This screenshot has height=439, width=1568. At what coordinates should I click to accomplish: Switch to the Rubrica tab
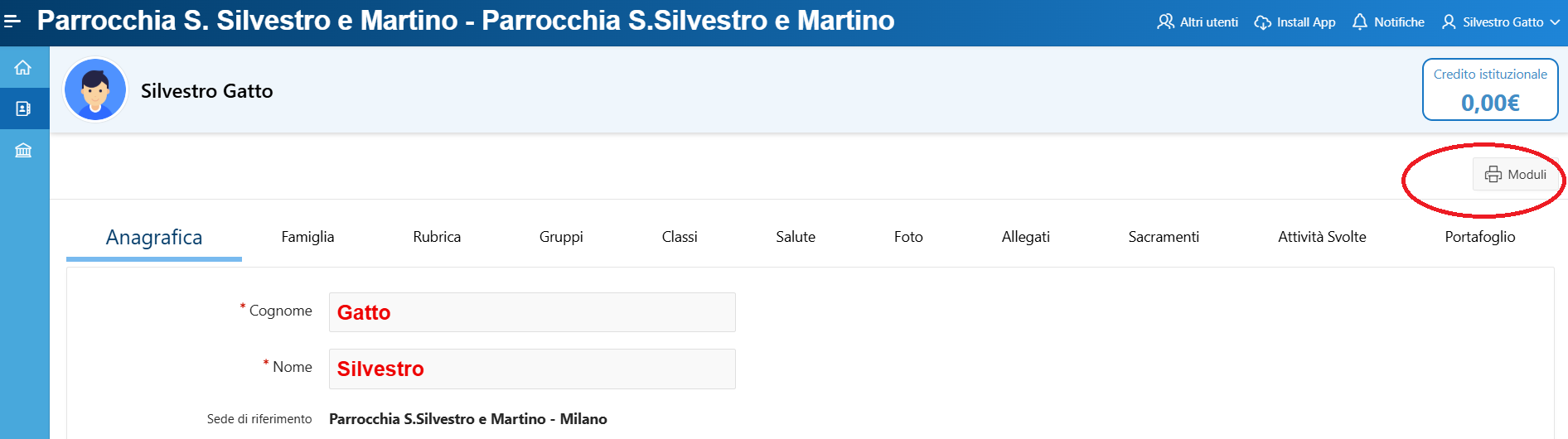437,237
